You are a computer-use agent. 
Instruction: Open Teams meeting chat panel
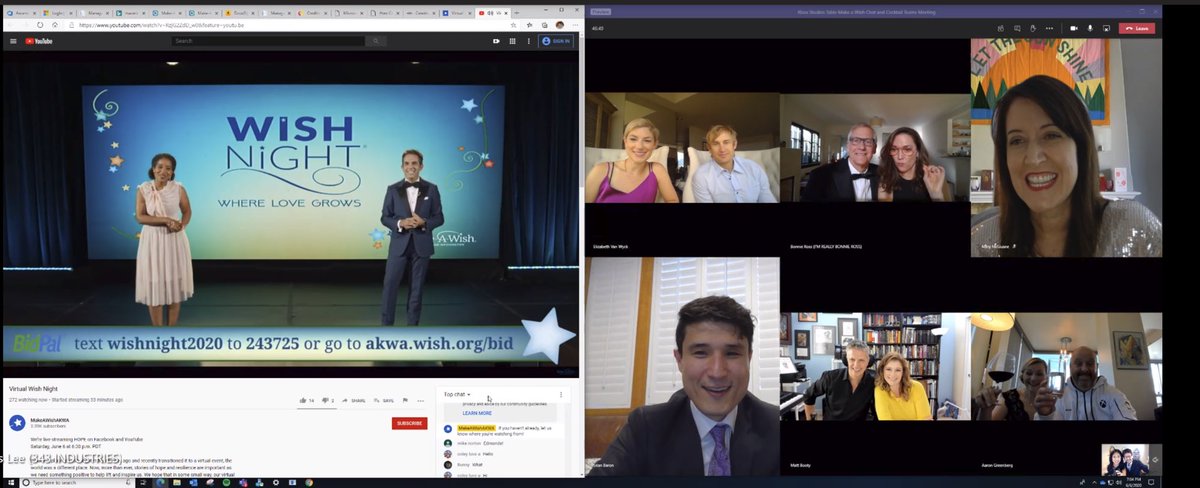[1017, 28]
